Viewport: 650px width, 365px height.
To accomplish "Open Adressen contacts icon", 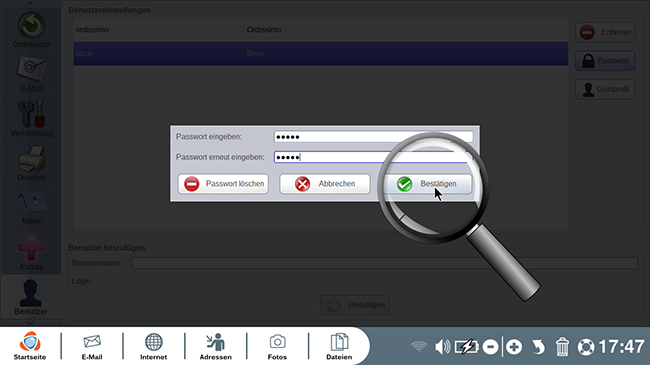I will [x=216, y=346].
